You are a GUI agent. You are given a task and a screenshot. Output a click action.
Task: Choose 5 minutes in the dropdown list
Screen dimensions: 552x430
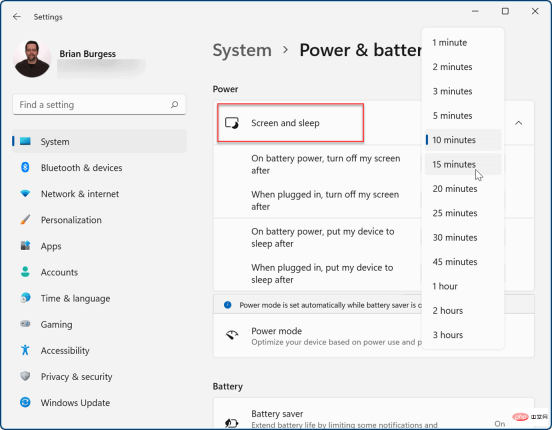point(463,116)
